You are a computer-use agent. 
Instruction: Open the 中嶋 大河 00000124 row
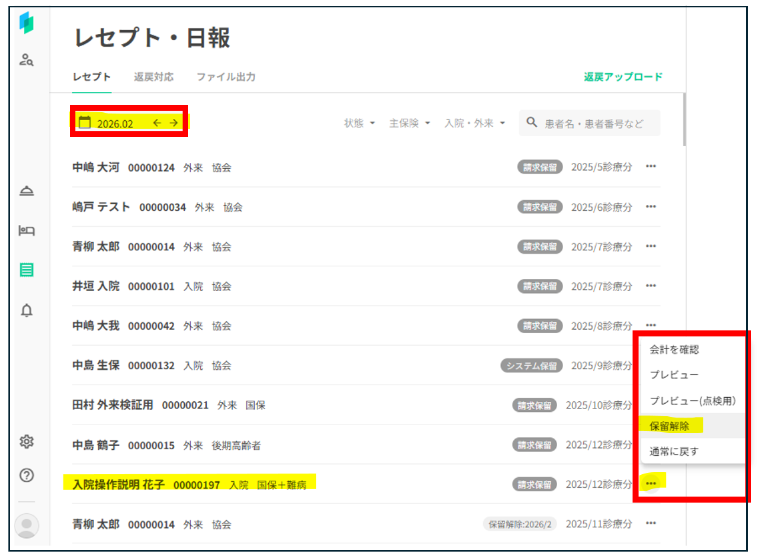(366, 167)
